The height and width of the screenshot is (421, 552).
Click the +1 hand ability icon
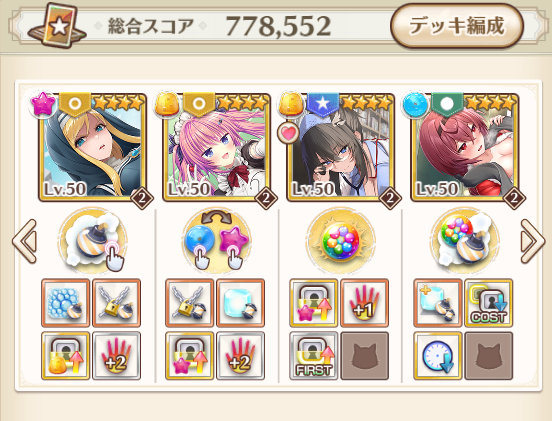365,303
